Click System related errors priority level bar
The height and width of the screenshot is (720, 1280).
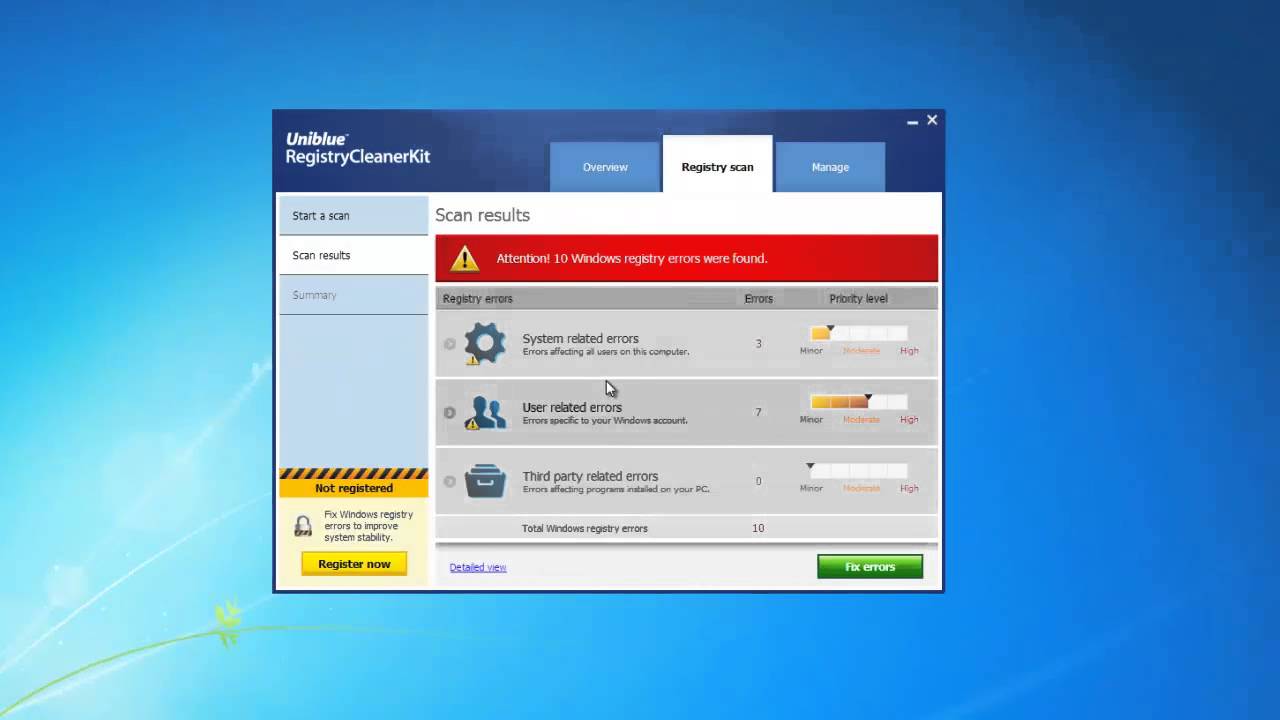[x=858, y=333]
